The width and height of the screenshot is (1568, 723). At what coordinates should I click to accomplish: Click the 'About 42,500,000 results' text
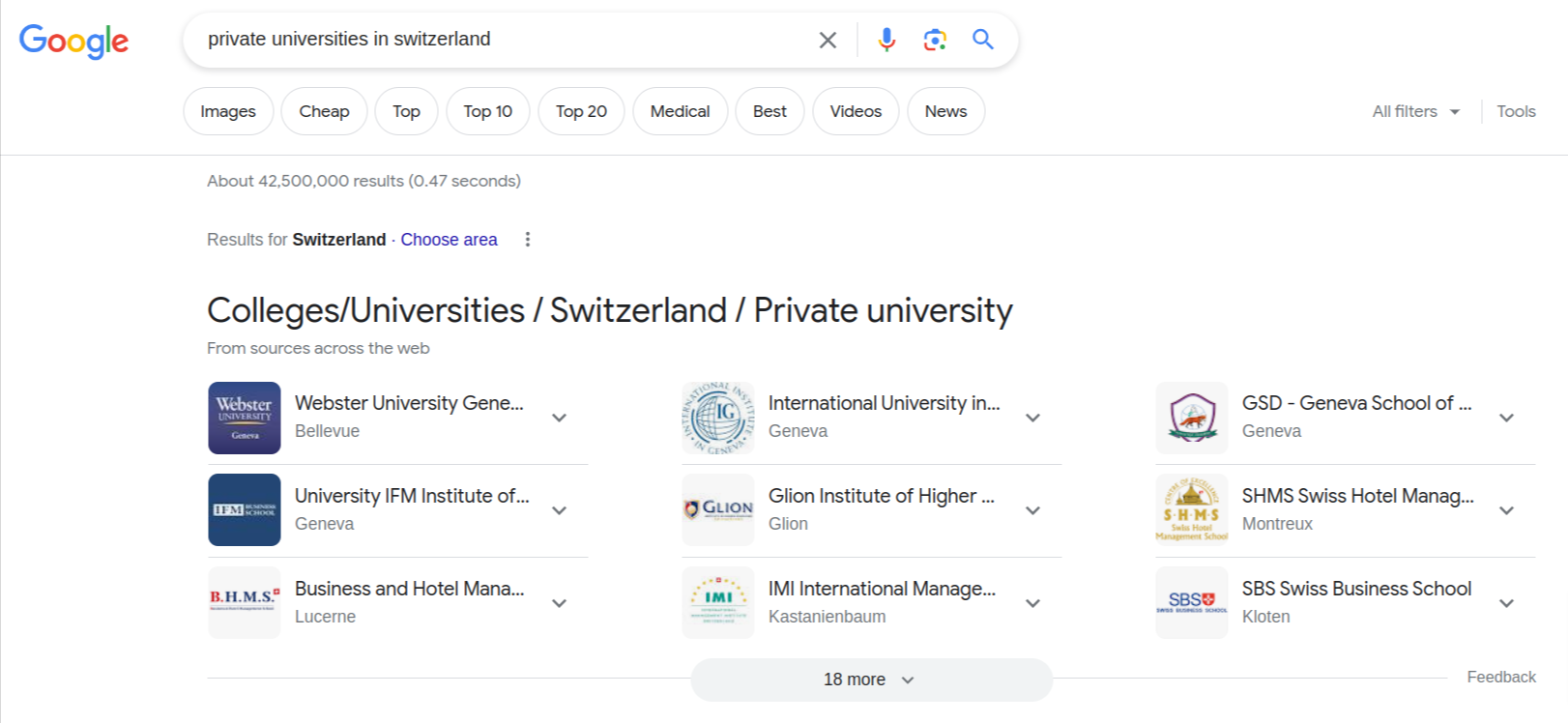click(363, 181)
